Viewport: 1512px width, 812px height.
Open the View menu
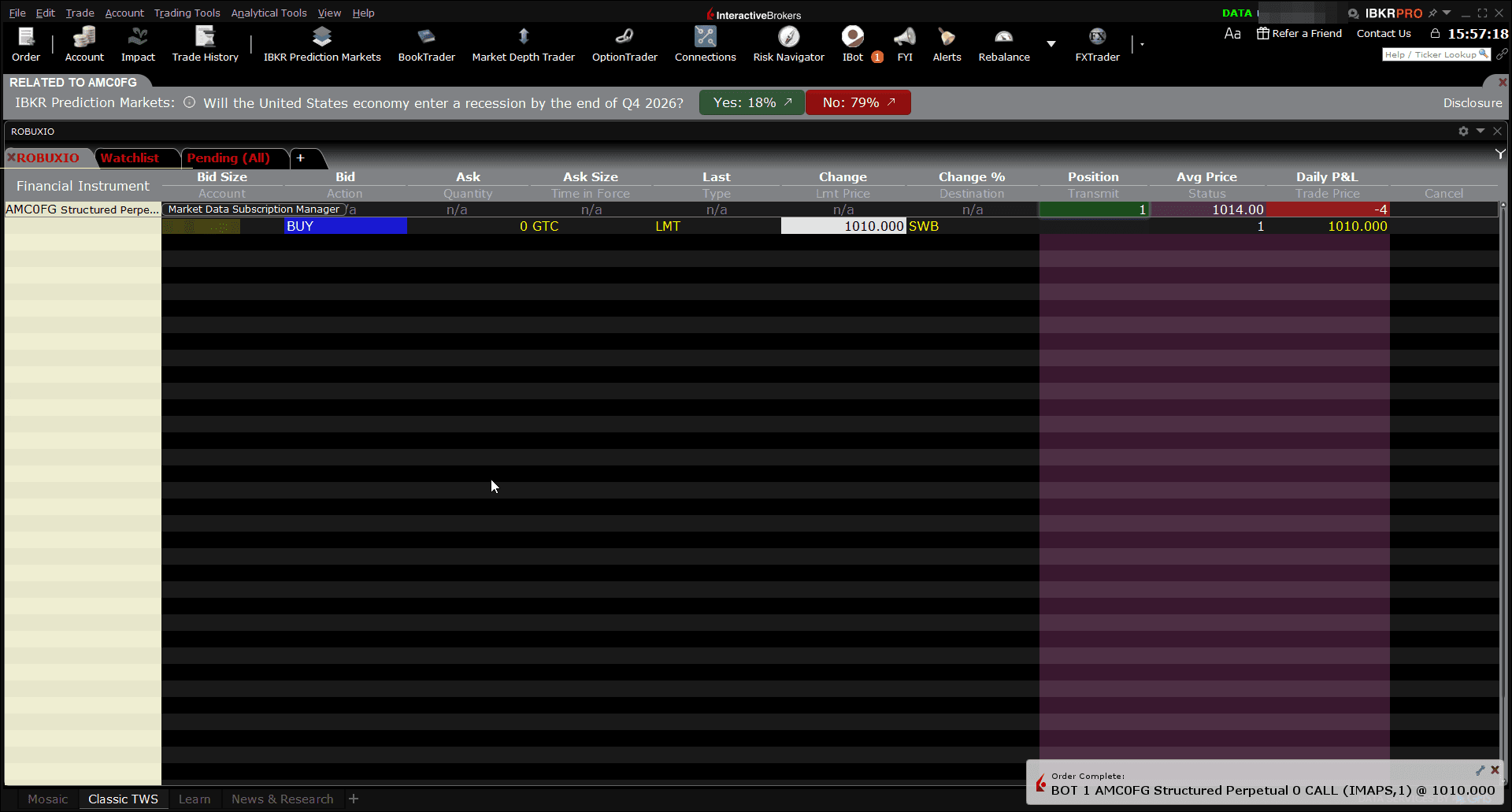point(329,13)
